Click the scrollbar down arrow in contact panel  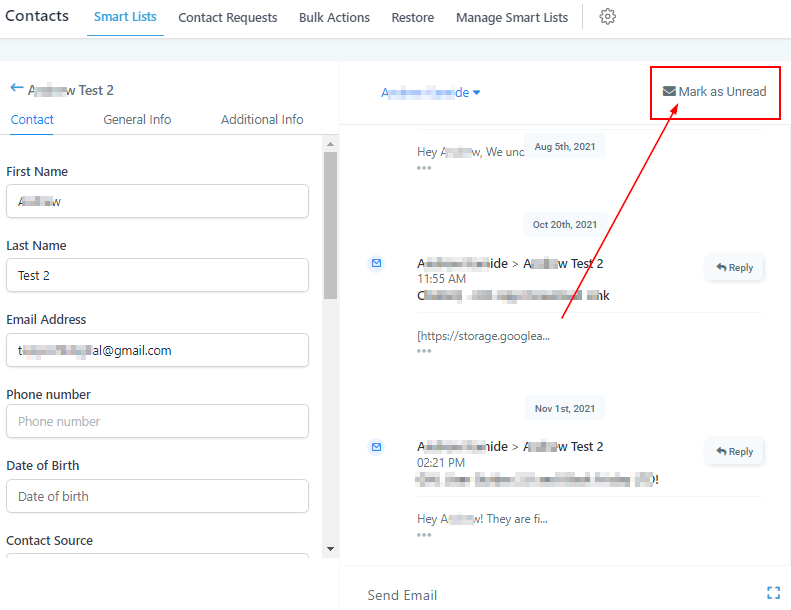coord(330,548)
